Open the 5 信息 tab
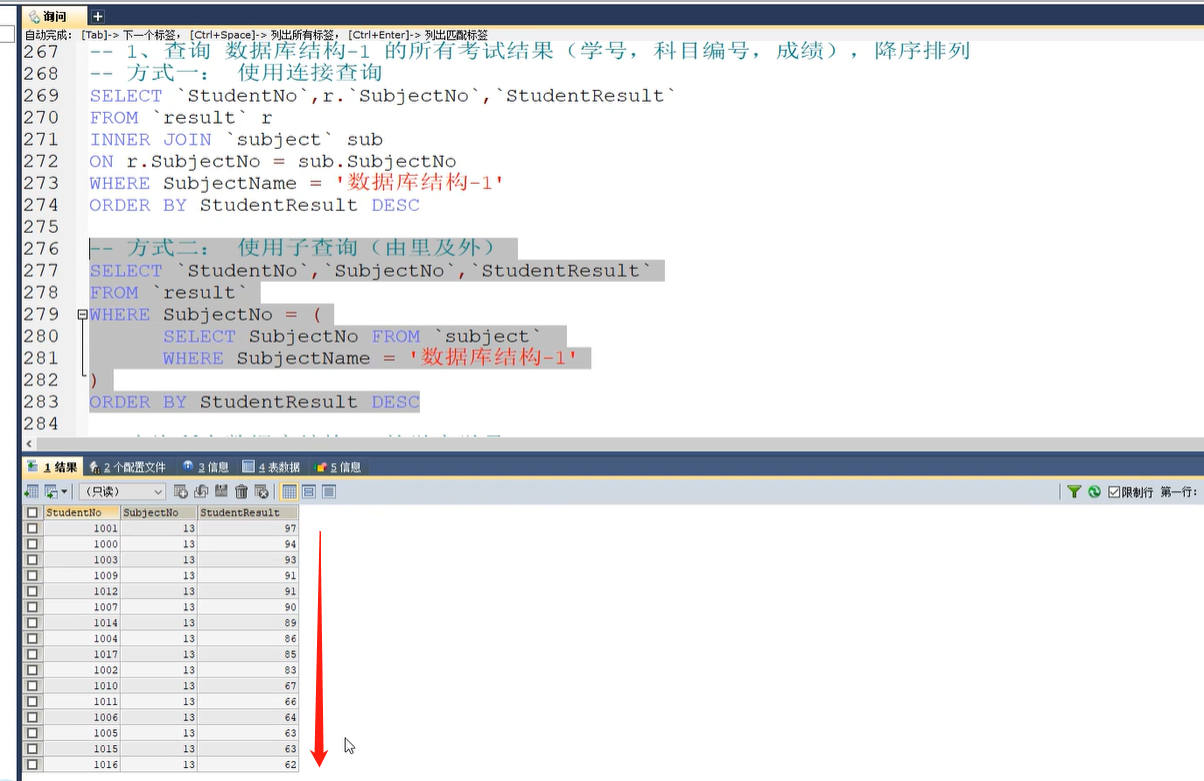The width and height of the screenshot is (1204, 781). pos(338,467)
